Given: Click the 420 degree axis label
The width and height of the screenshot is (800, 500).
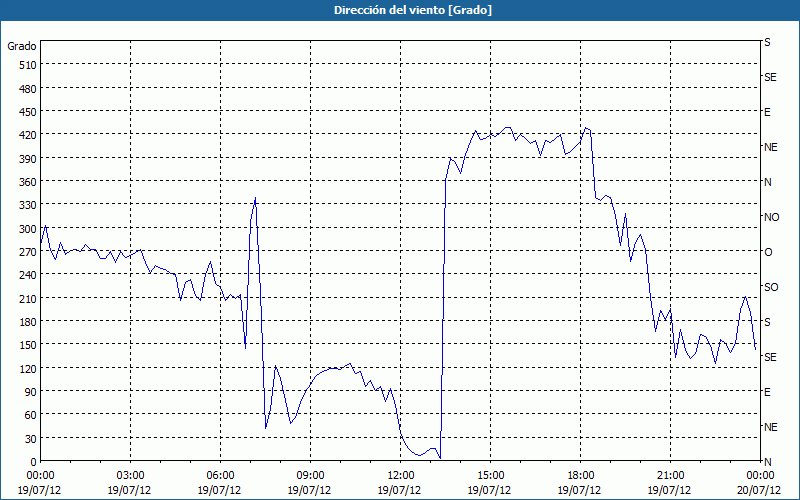Looking at the screenshot, I should [x=28, y=135].
